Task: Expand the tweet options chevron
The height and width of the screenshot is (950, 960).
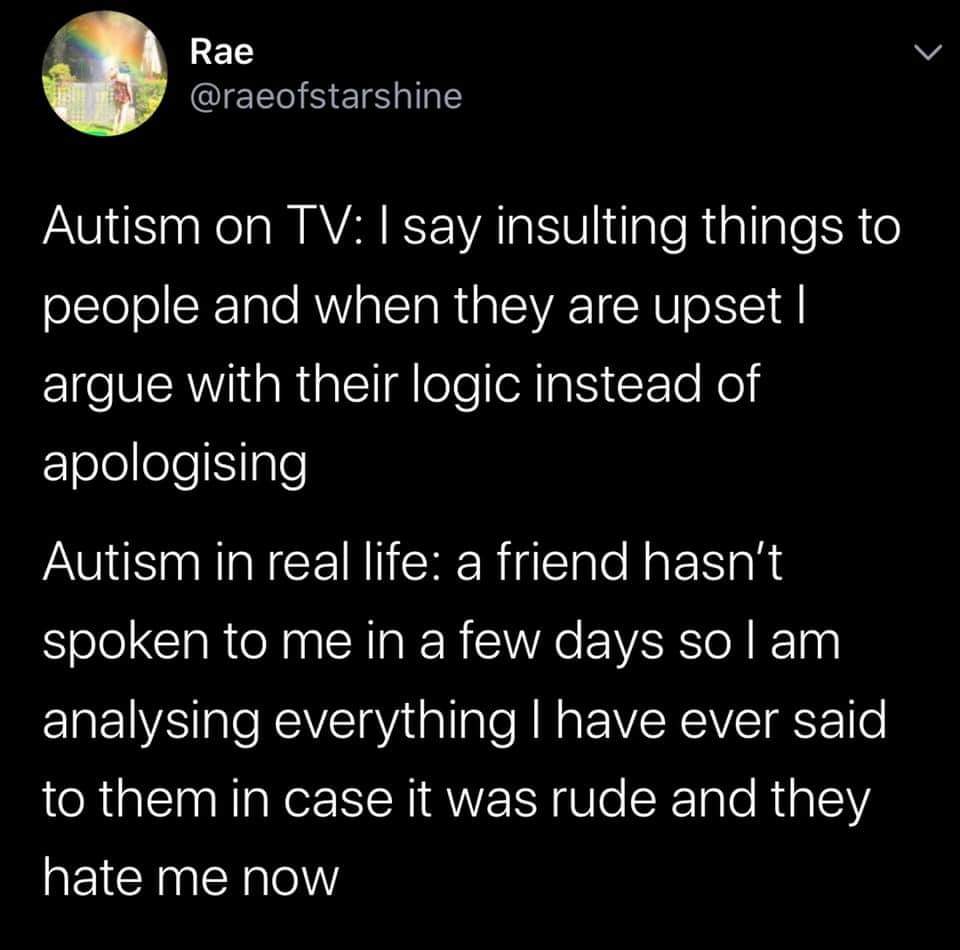Action: (x=928, y=53)
